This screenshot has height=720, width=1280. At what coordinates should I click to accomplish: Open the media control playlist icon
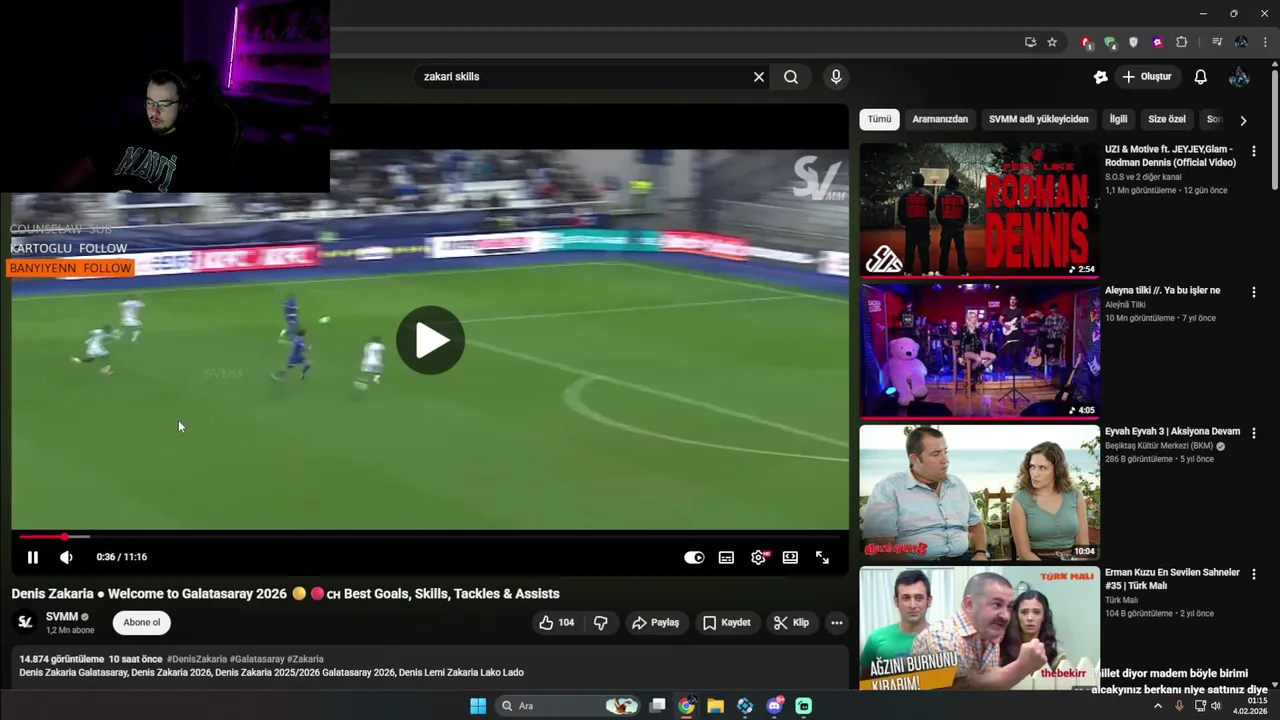coord(1217,42)
